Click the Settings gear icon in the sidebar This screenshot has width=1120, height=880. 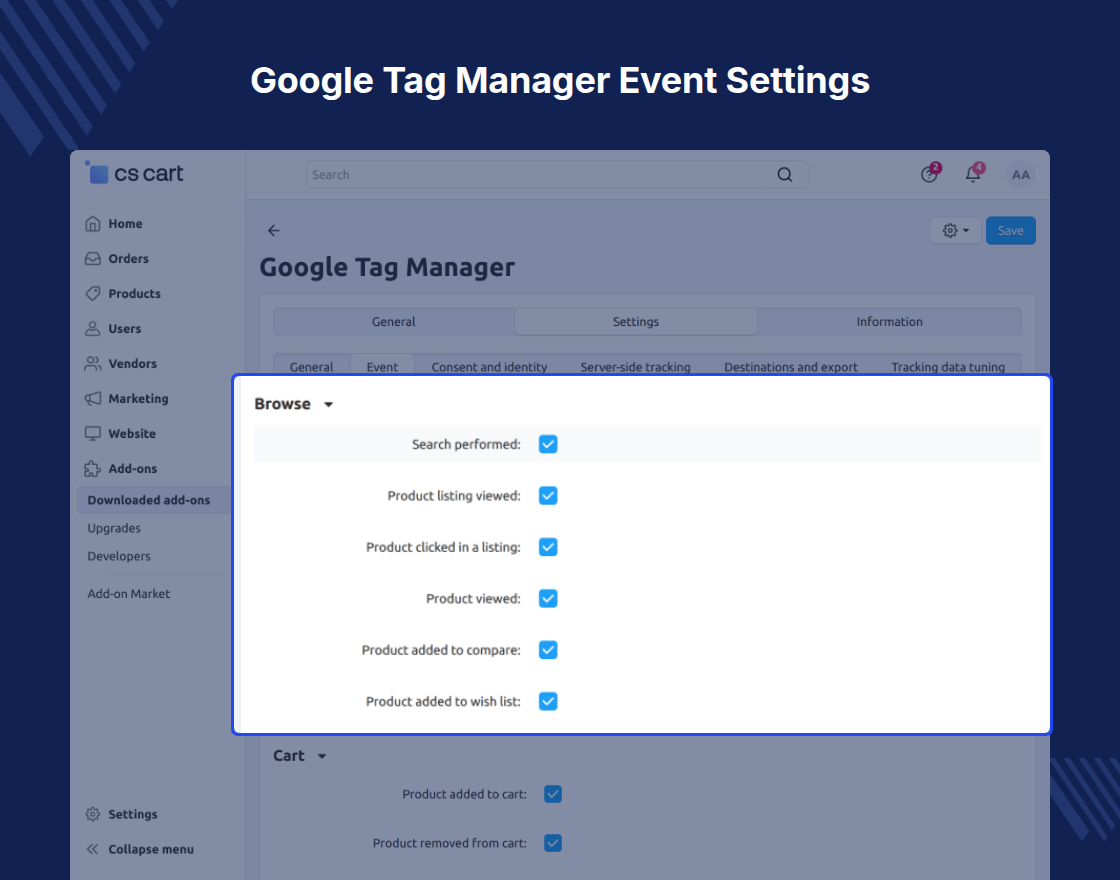click(x=93, y=814)
